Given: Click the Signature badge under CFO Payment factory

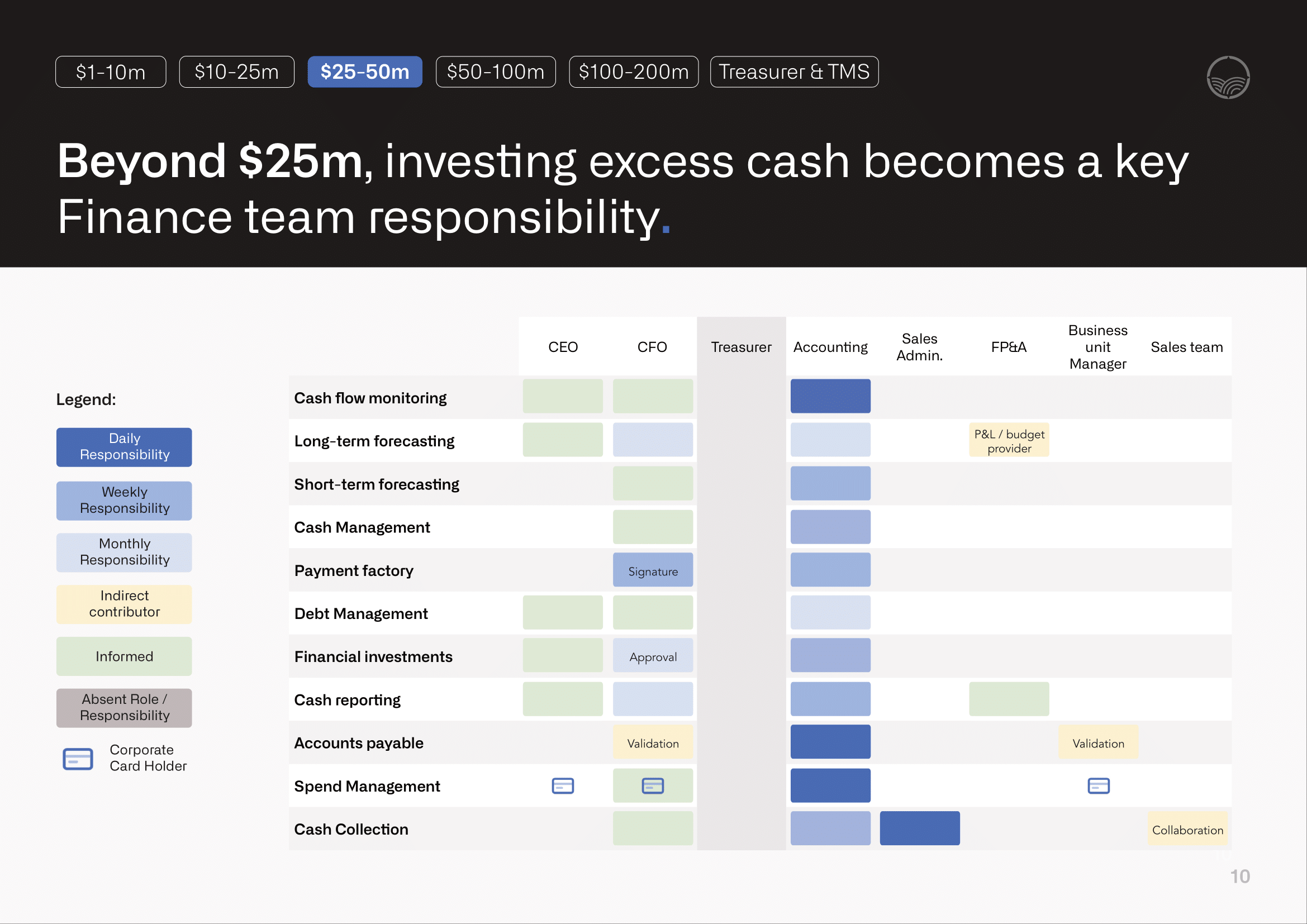Looking at the screenshot, I should [x=652, y=571].
